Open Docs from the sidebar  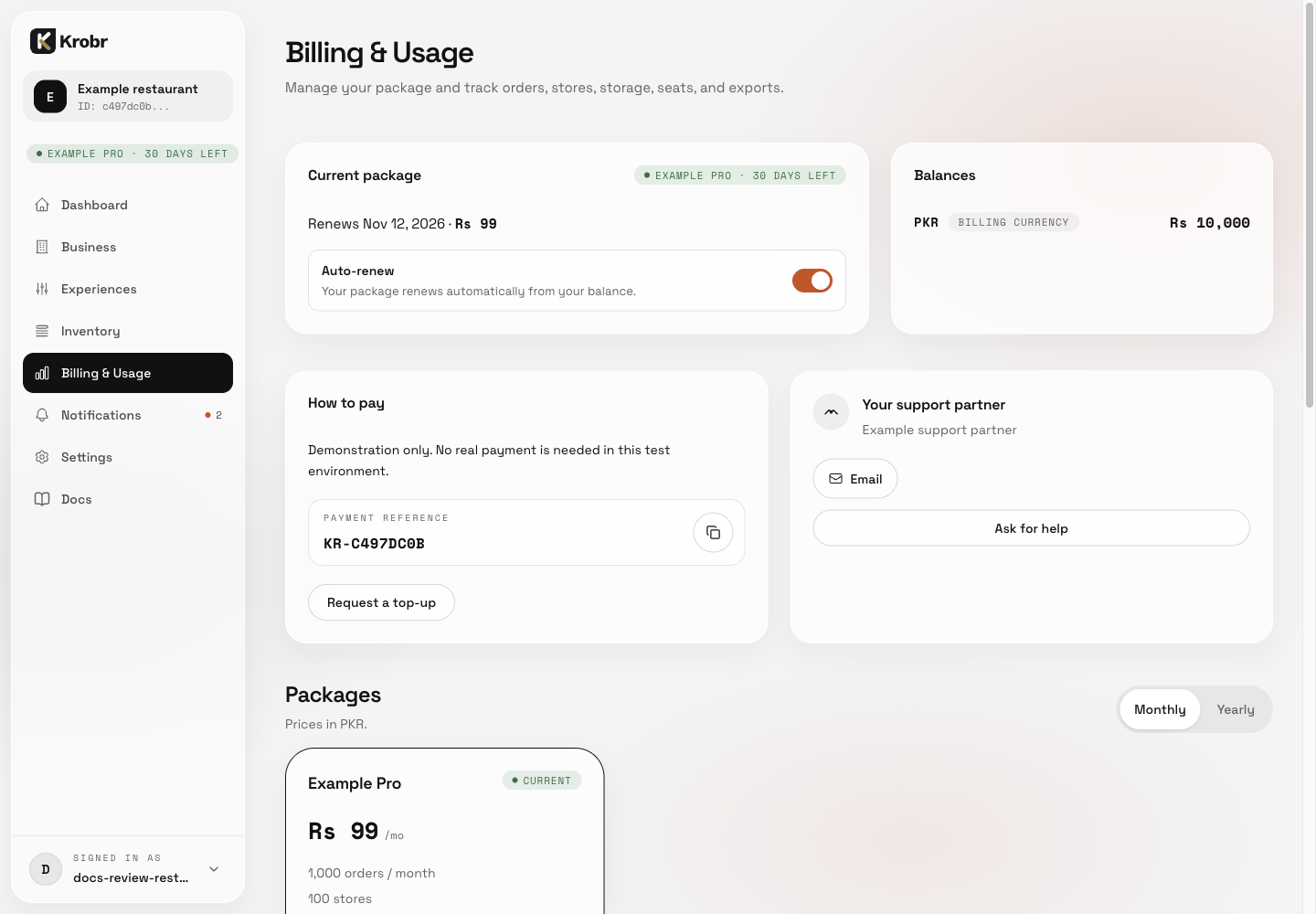pos(128,499)
